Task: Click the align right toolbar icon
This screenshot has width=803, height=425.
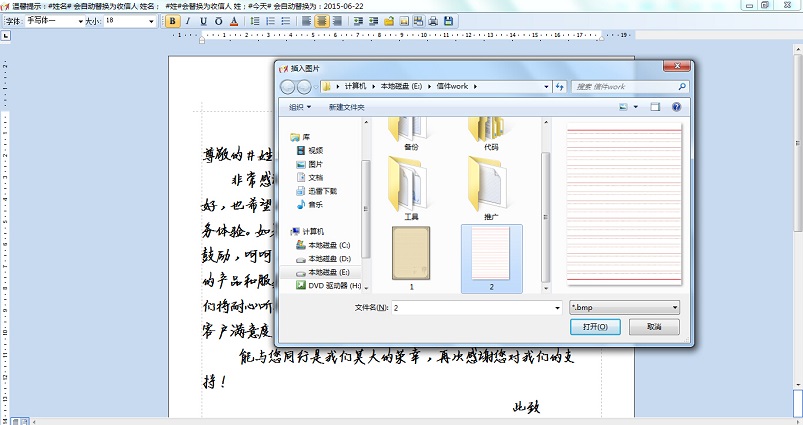Action: [x=339, y=20]
